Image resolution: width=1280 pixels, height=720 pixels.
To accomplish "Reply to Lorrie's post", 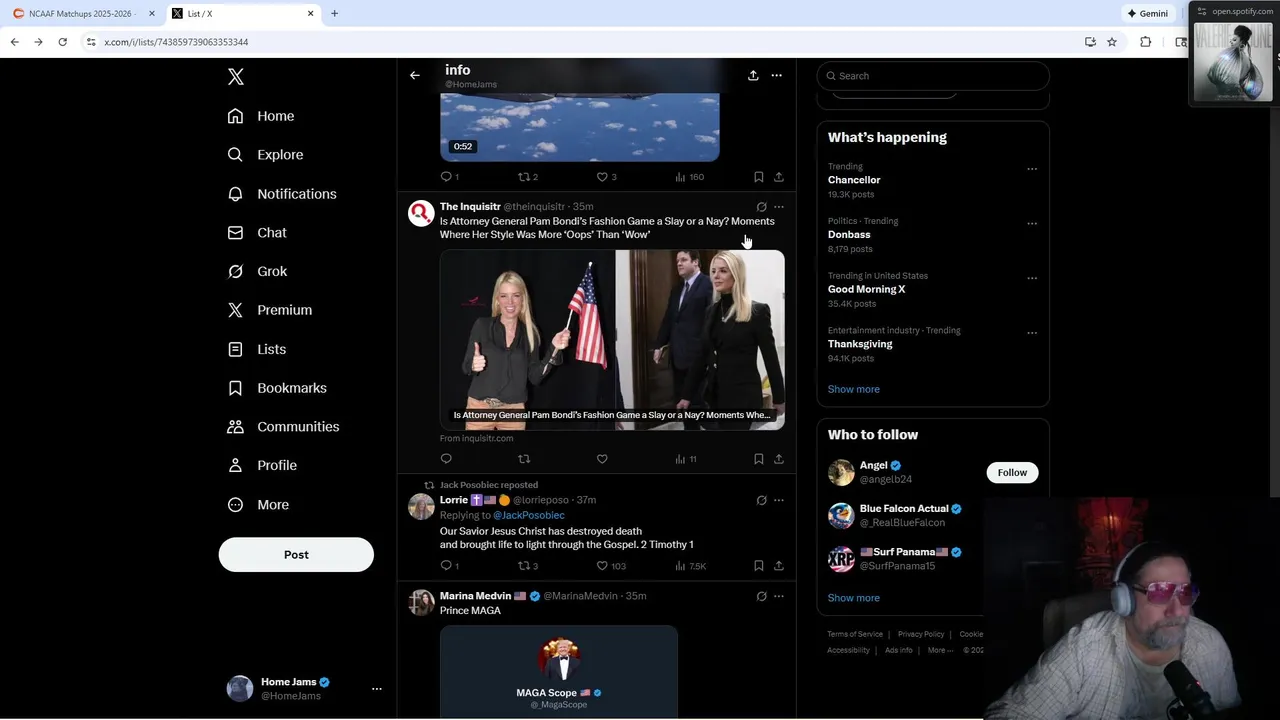I will 446,566.
